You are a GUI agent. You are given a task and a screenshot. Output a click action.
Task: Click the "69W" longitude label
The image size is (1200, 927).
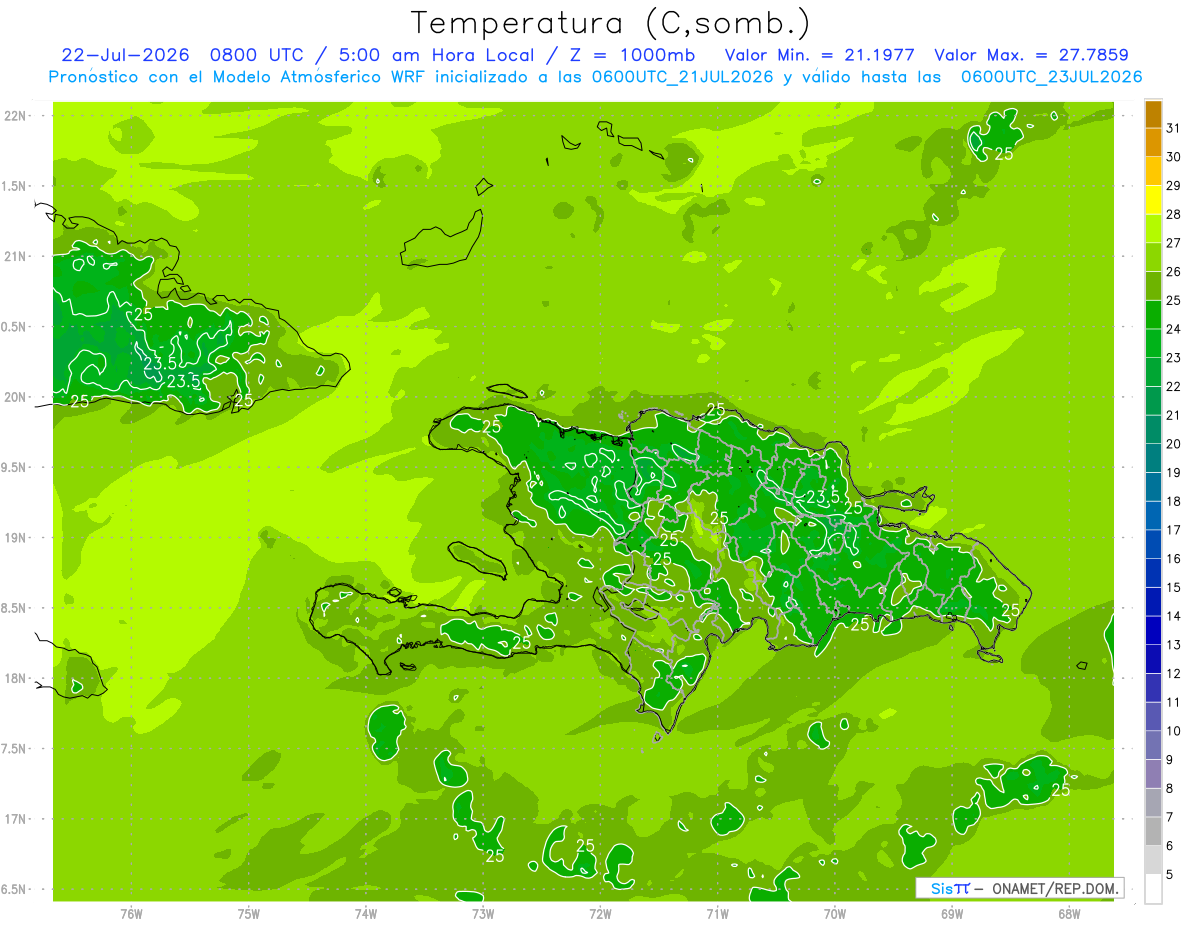pyautogui.click(x=952, y=913)
